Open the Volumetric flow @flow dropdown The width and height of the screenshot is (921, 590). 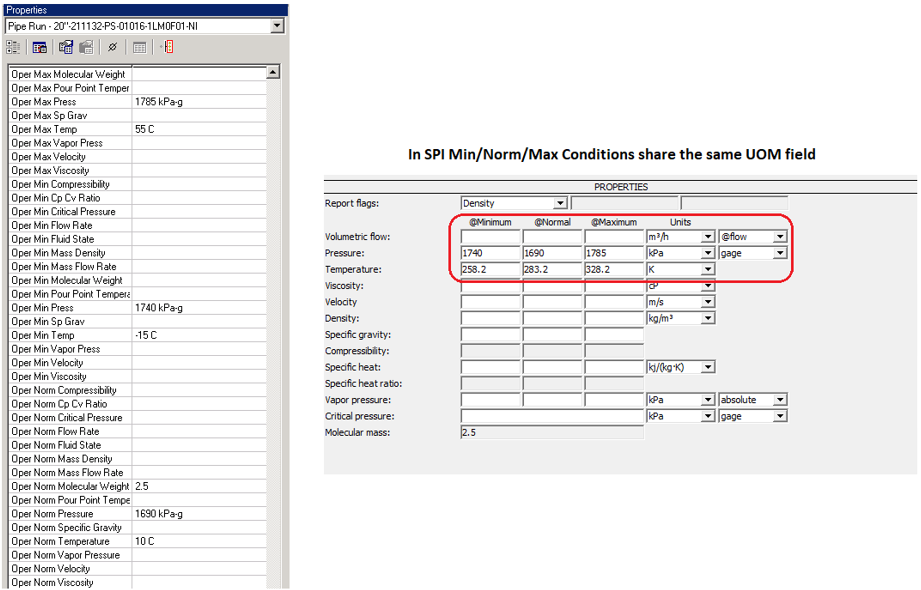(x=780, y=238)
